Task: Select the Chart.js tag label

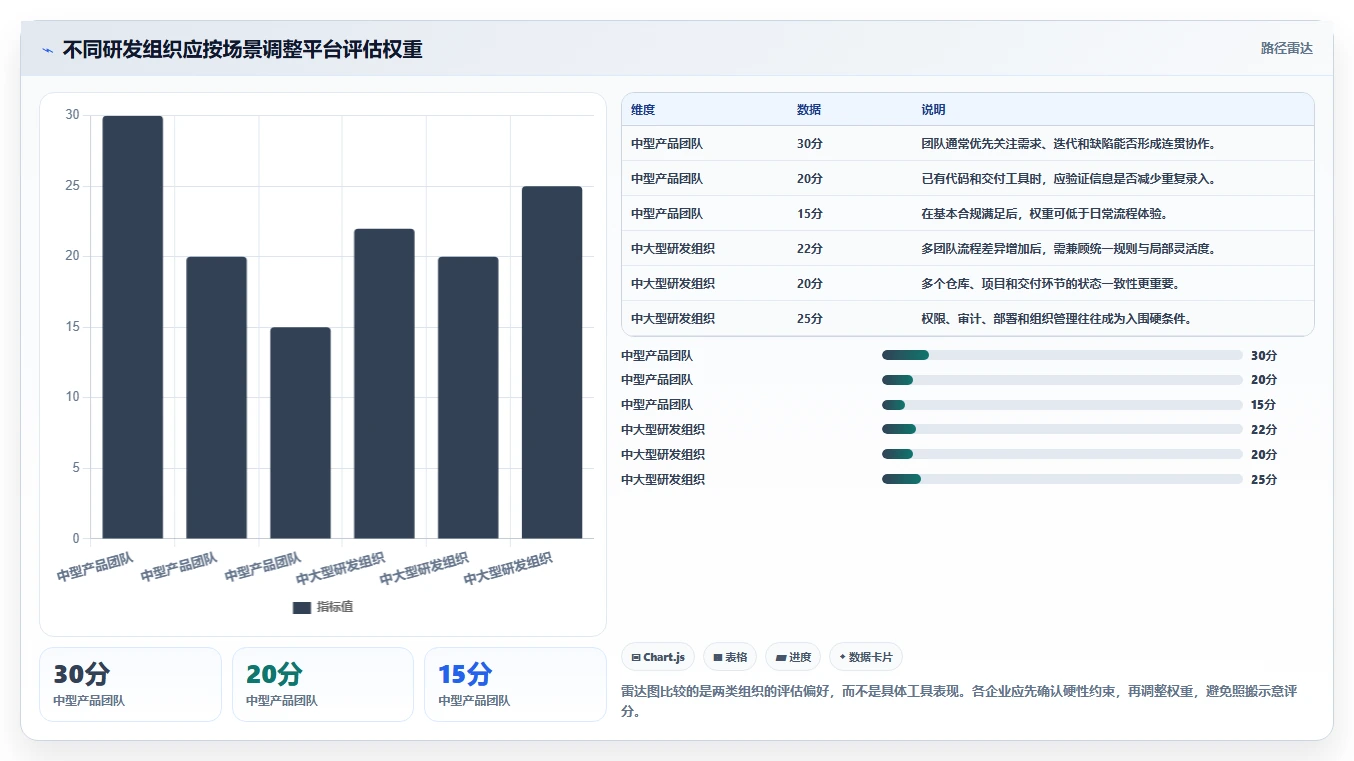Action: pos(664,657)
